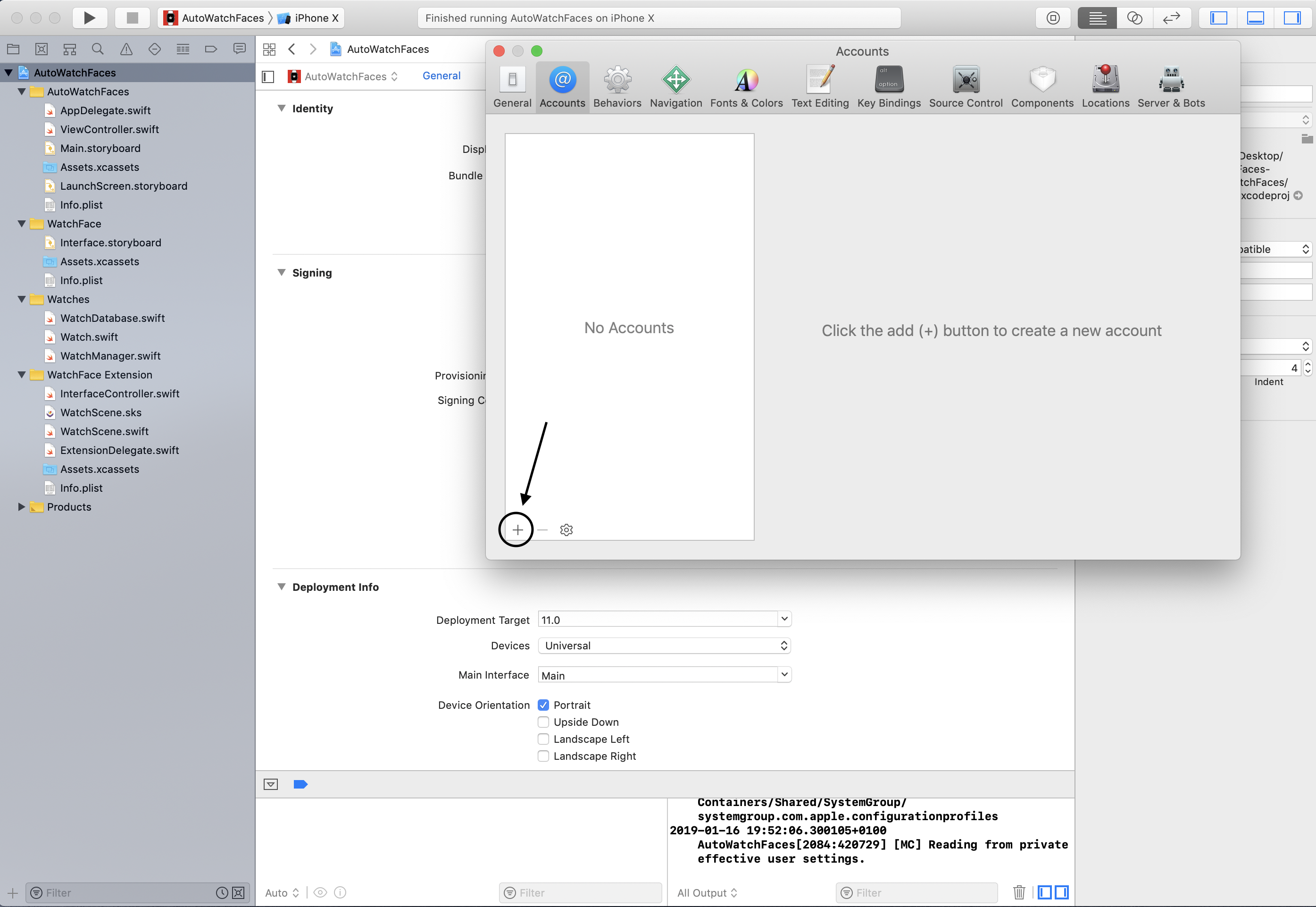Enable the Upside Down orientation checkbox

click(543, 722)
